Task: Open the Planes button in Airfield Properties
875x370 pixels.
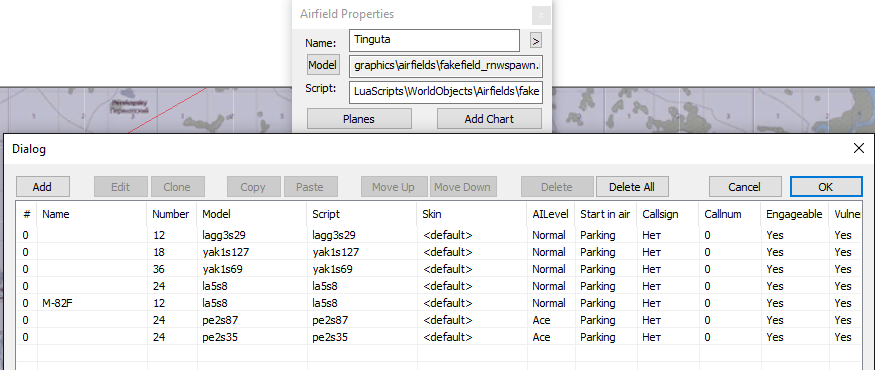Action: [x=359, y=119]
